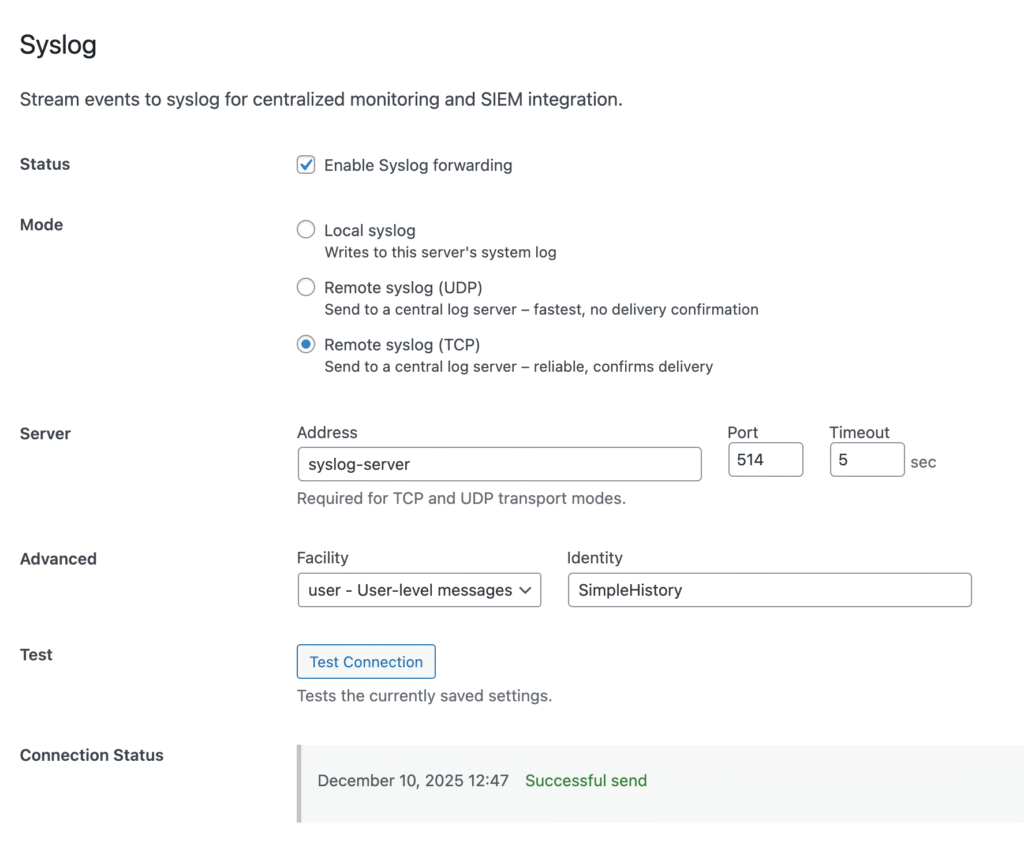The image size is (1024, 852).
Task: Focus the server Address input field
Action: [x=499, y=464]
